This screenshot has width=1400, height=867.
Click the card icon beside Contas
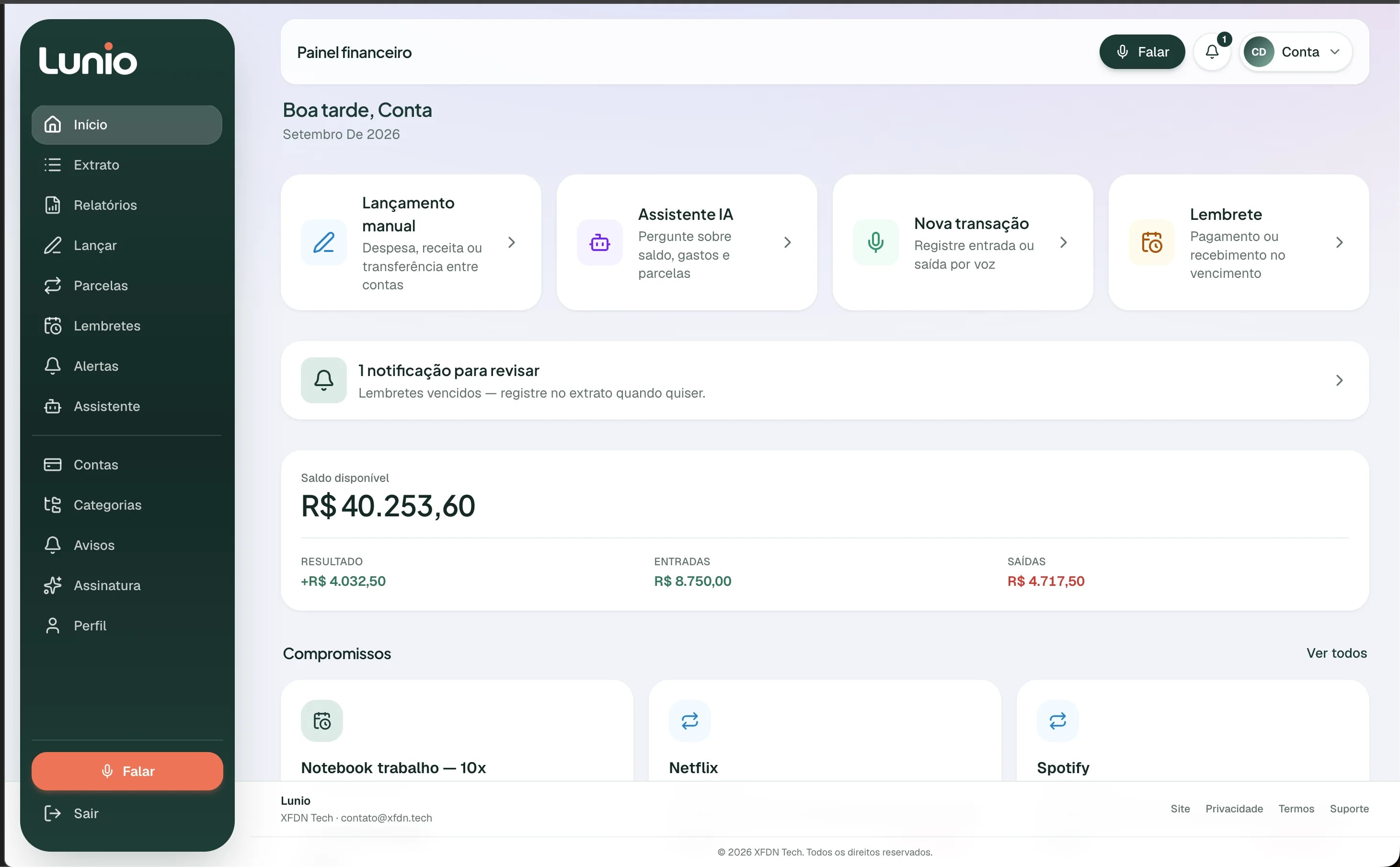[53, 465]
